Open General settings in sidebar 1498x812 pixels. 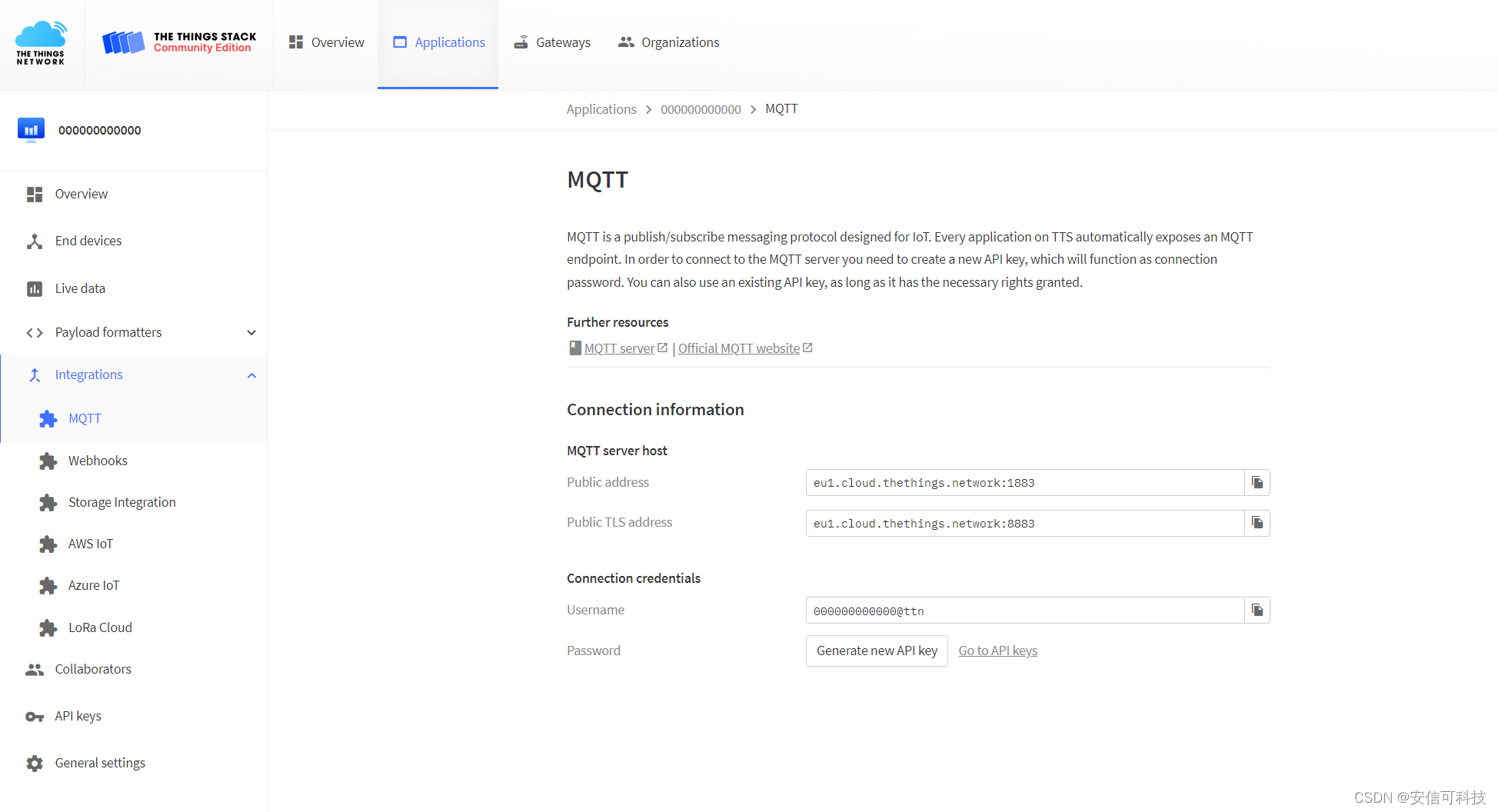click(134, 763)
